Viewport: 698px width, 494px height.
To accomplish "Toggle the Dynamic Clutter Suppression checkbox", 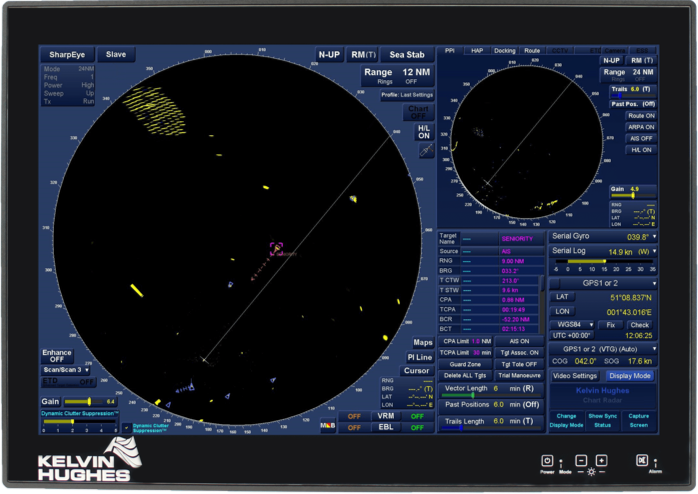I will (126, 427).
